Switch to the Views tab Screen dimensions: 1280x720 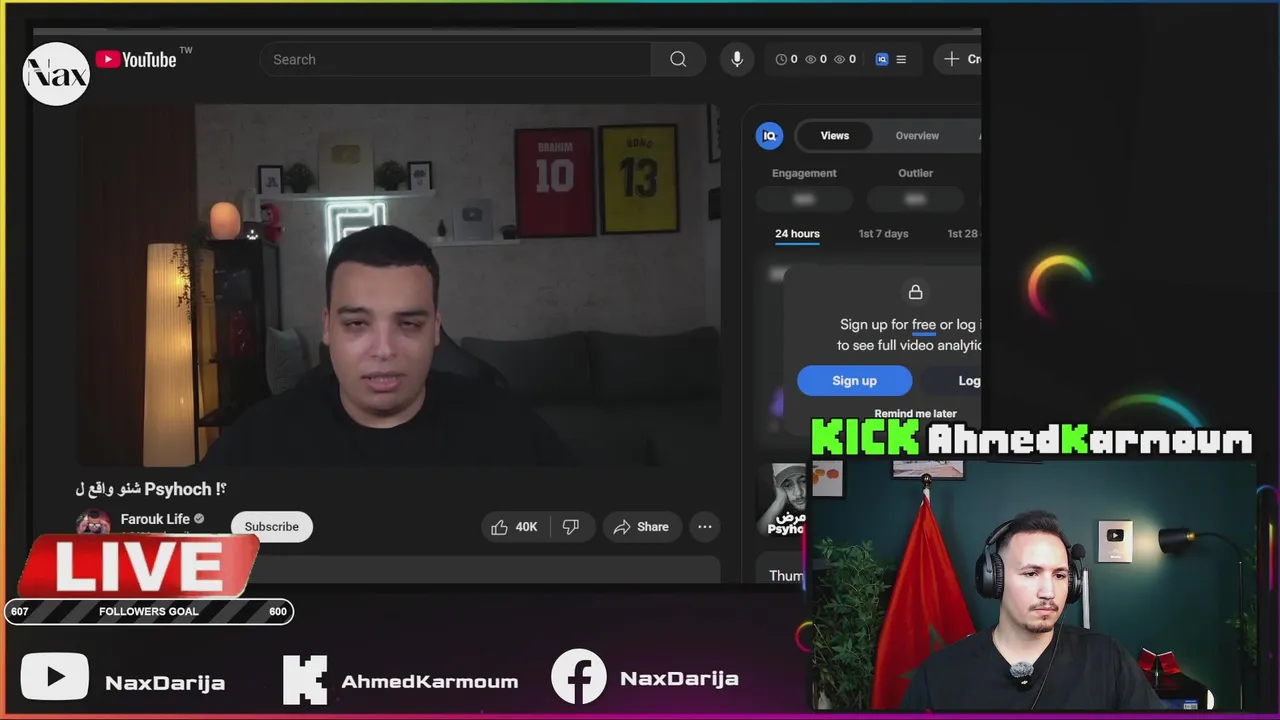[x=835, y=136]
